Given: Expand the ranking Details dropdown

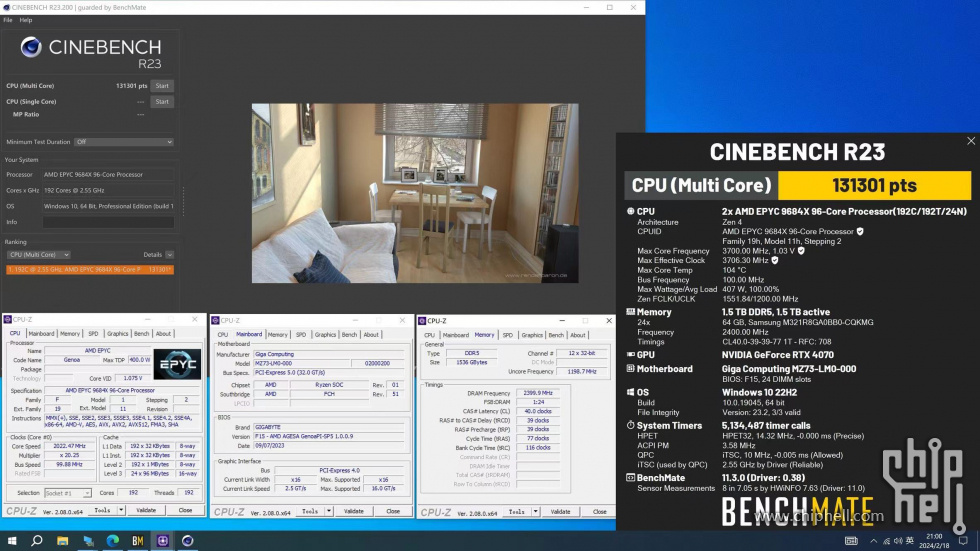Looking at the screenshot, I should click(169, 255).
